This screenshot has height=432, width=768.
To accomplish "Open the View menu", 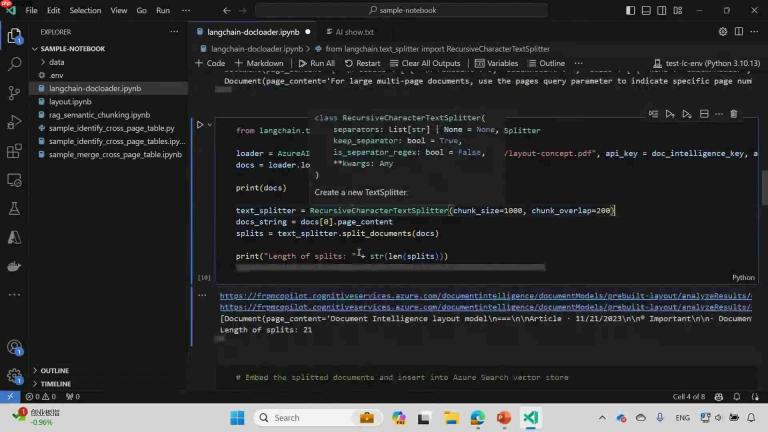I will [119, 10].
